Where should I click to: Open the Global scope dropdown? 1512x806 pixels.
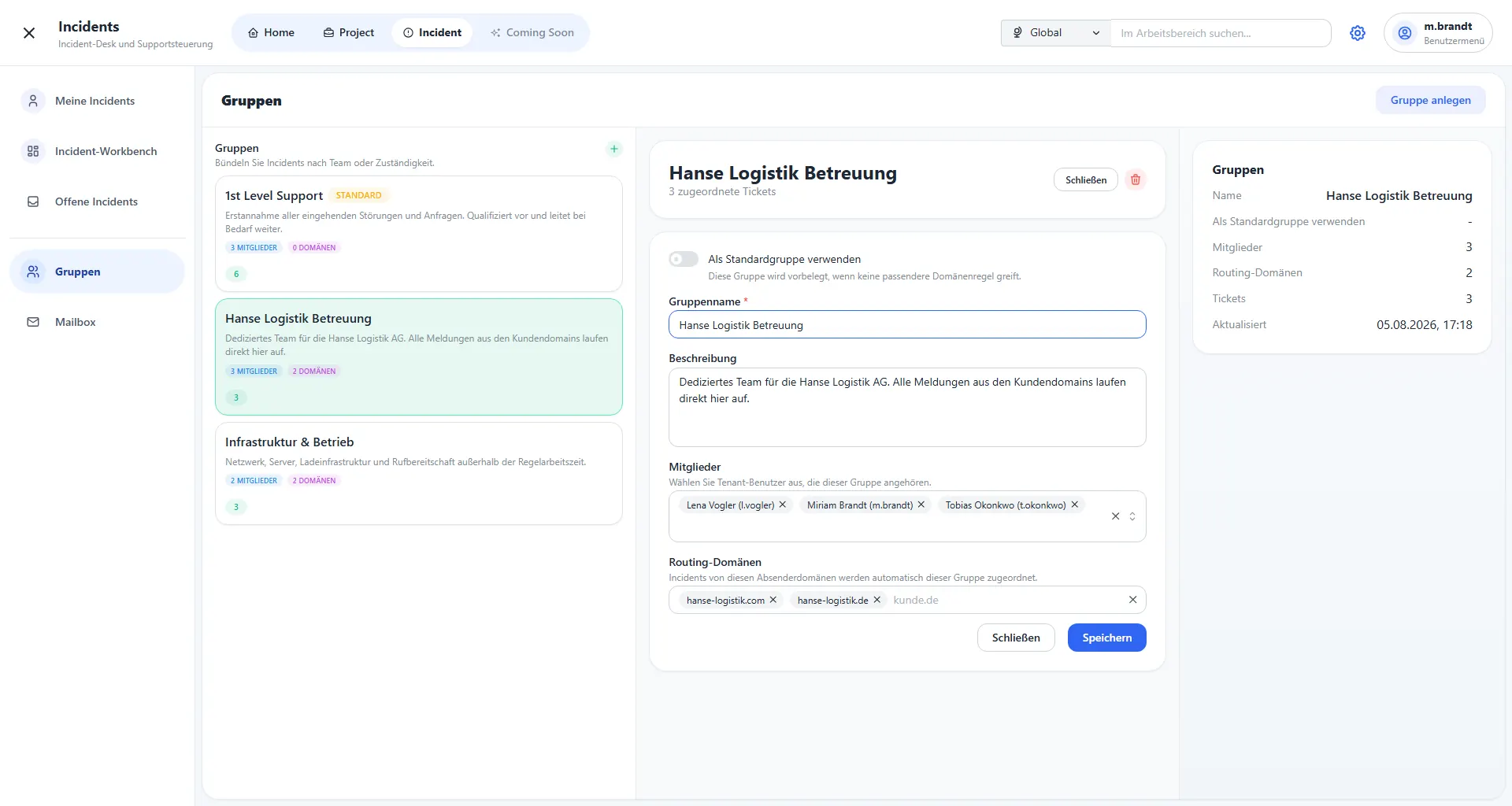click(1055, 33)
